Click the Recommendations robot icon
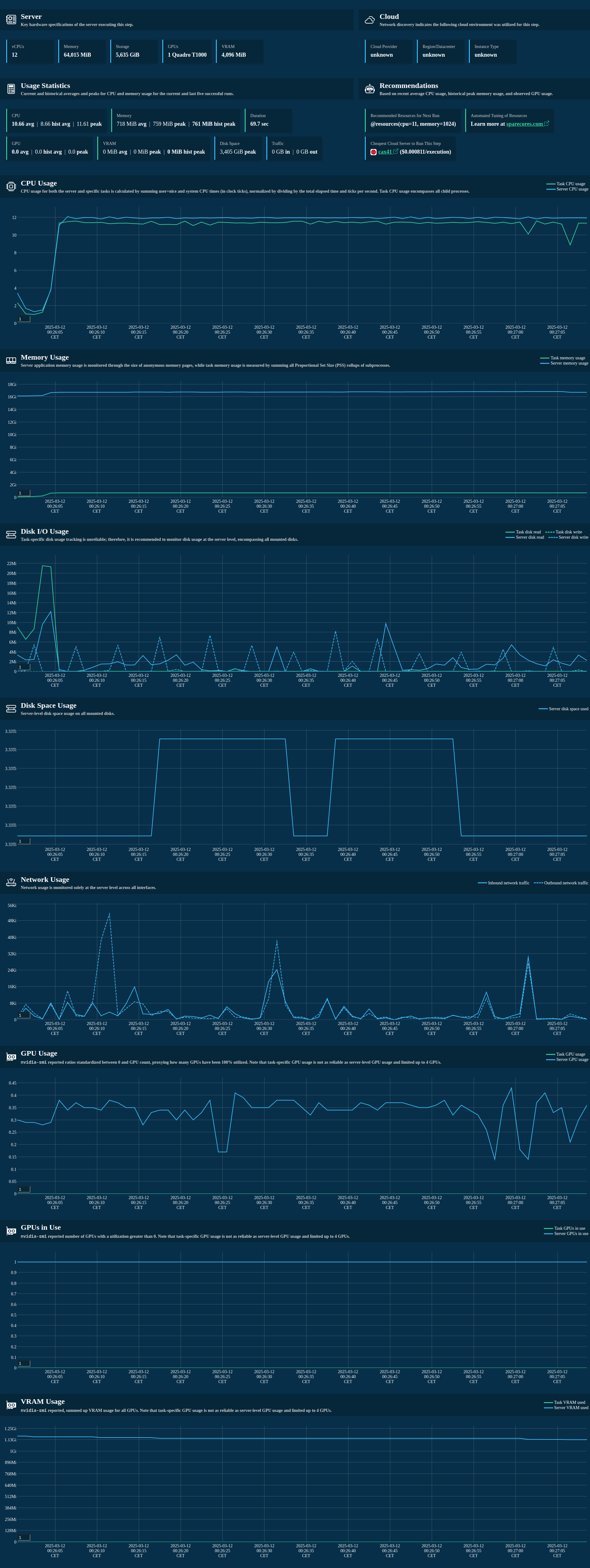 click(x=369, y=89)
